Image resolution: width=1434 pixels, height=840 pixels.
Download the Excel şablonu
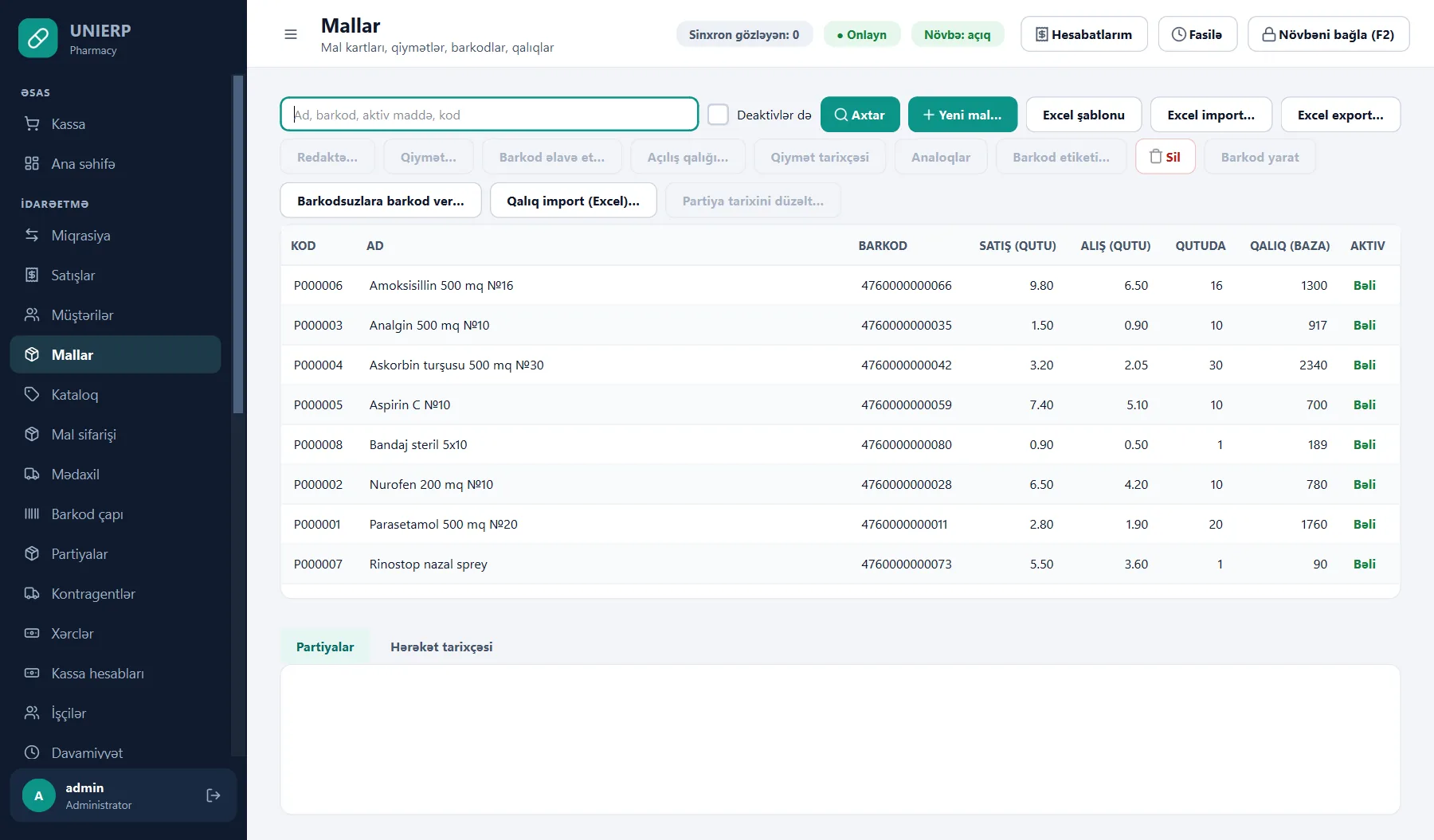click(1083, 115)
